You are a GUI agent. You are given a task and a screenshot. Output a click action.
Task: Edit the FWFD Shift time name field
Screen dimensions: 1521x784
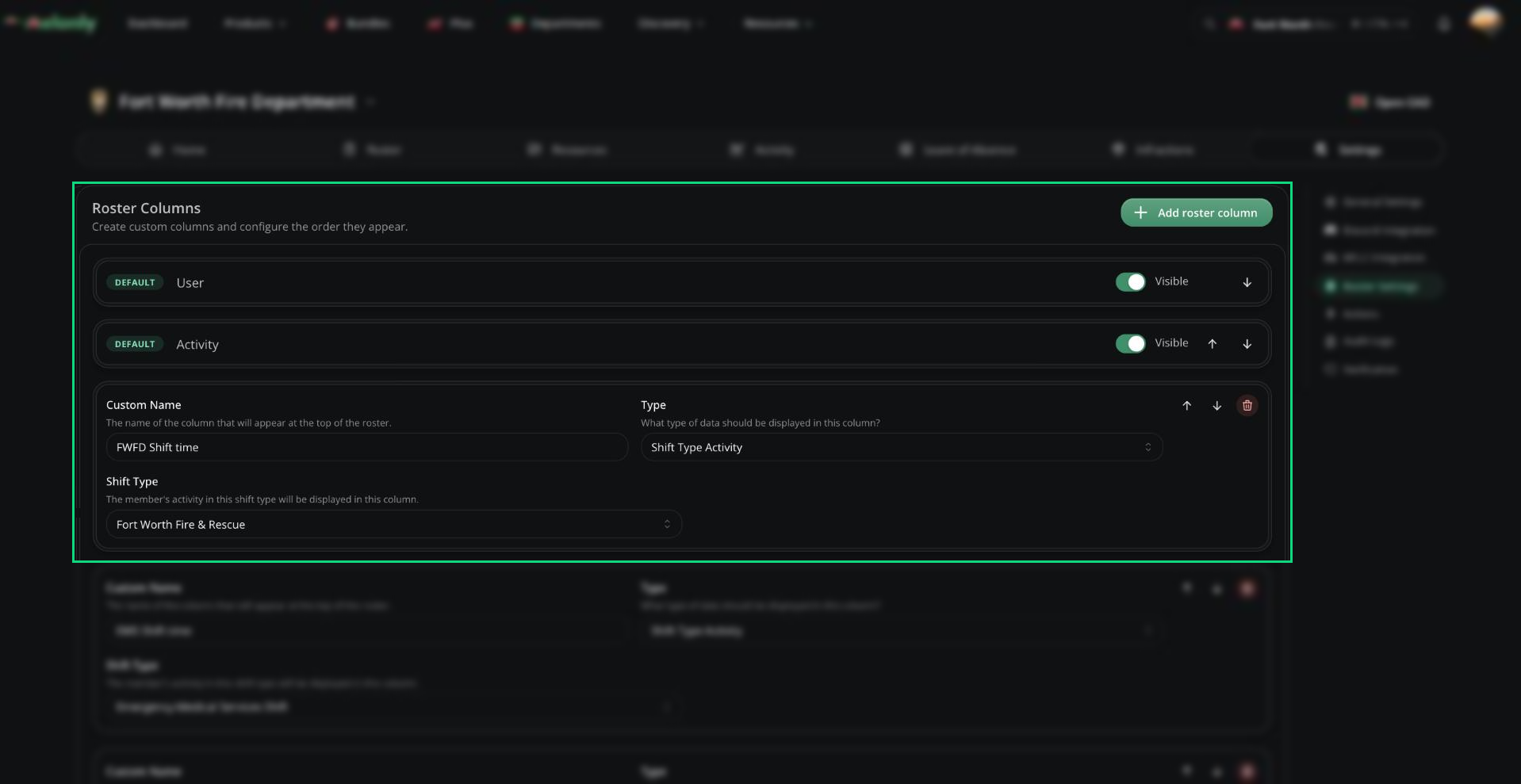pyautogui.click(x=367, y=447)
